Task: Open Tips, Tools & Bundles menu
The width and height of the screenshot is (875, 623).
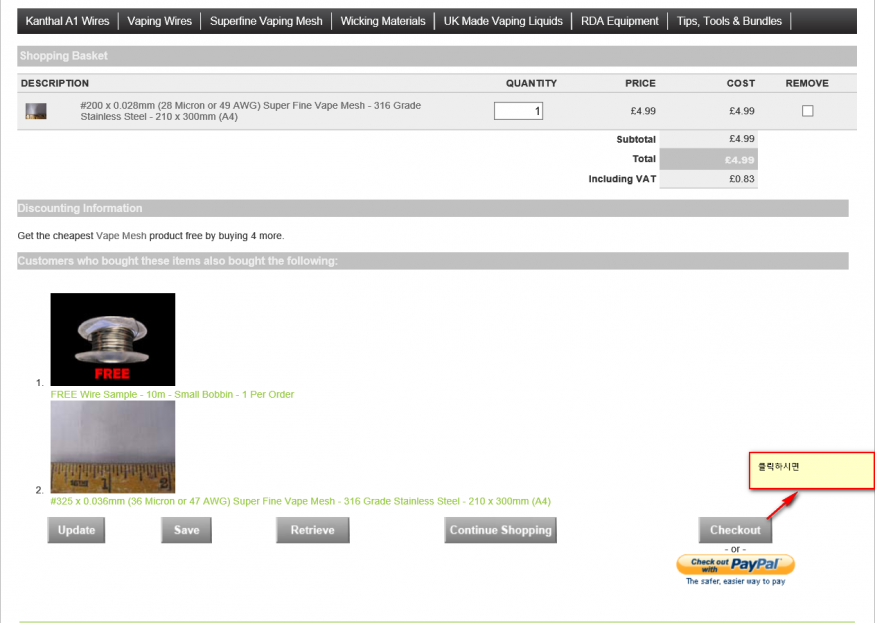Action: tap(730, 21)
